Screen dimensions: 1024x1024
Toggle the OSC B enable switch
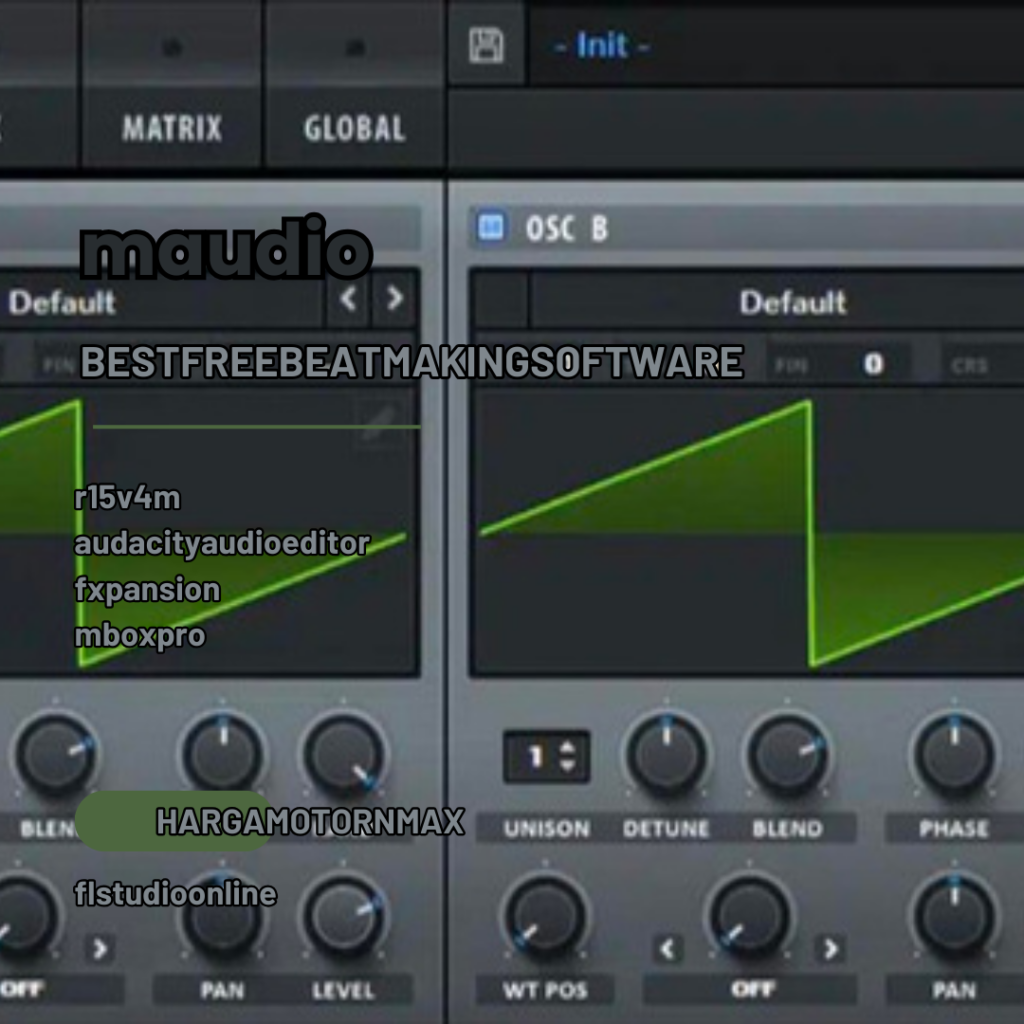[491, 228]
